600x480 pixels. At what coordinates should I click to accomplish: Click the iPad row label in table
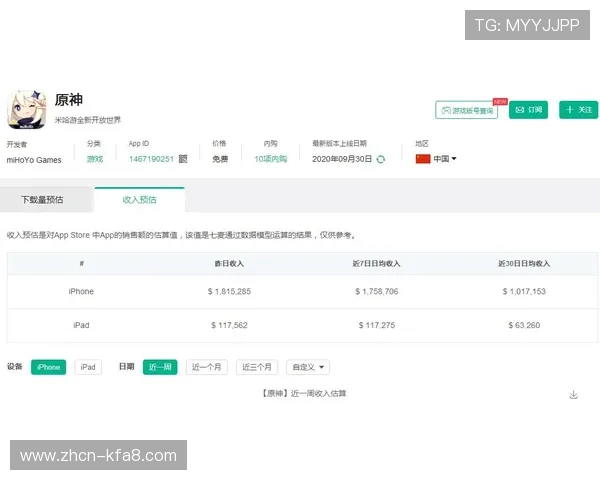[81, 325]
